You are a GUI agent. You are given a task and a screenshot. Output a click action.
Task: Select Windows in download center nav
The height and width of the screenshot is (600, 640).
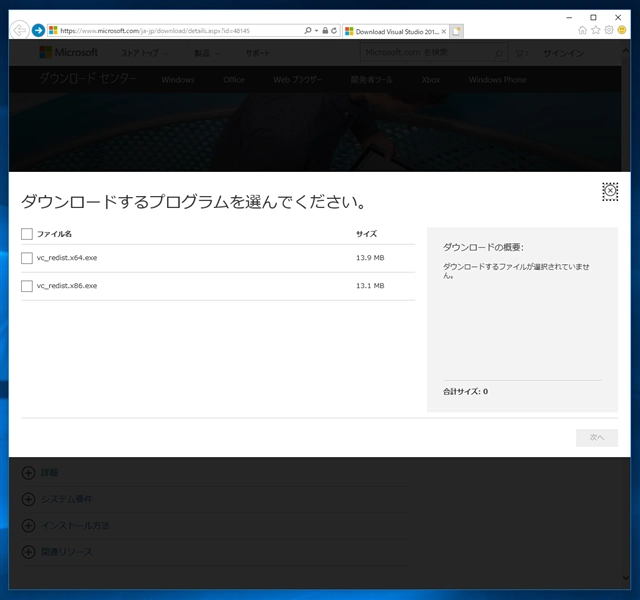(x=178, y=80)
